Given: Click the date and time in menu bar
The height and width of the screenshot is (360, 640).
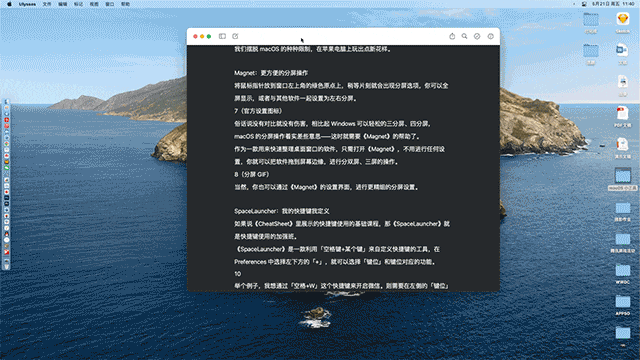Looking at the screenshot, I should tap(613, 4).
